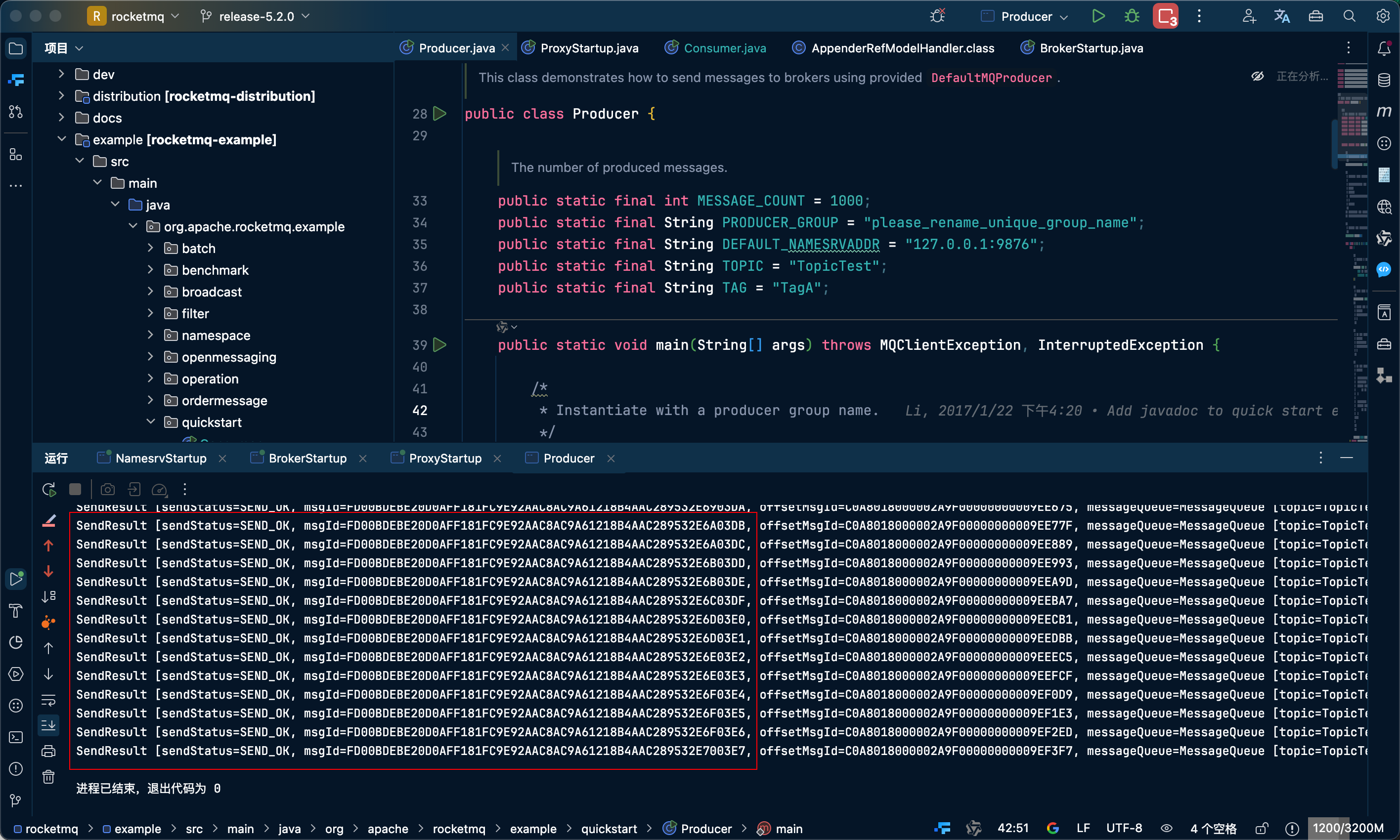Image resolution: width=1400 pixels, height=840 pixels.
Task: Expand the docs folder
Action: point(62,118)
